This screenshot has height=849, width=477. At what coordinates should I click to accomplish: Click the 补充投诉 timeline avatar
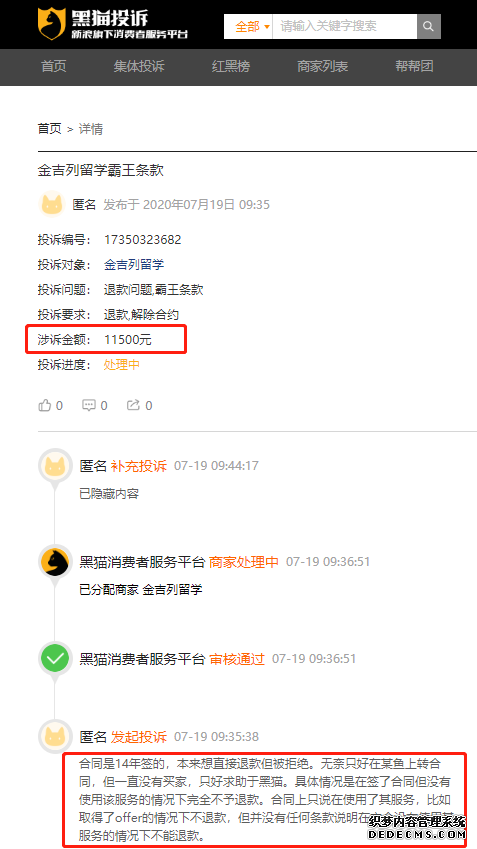(55, 465)
